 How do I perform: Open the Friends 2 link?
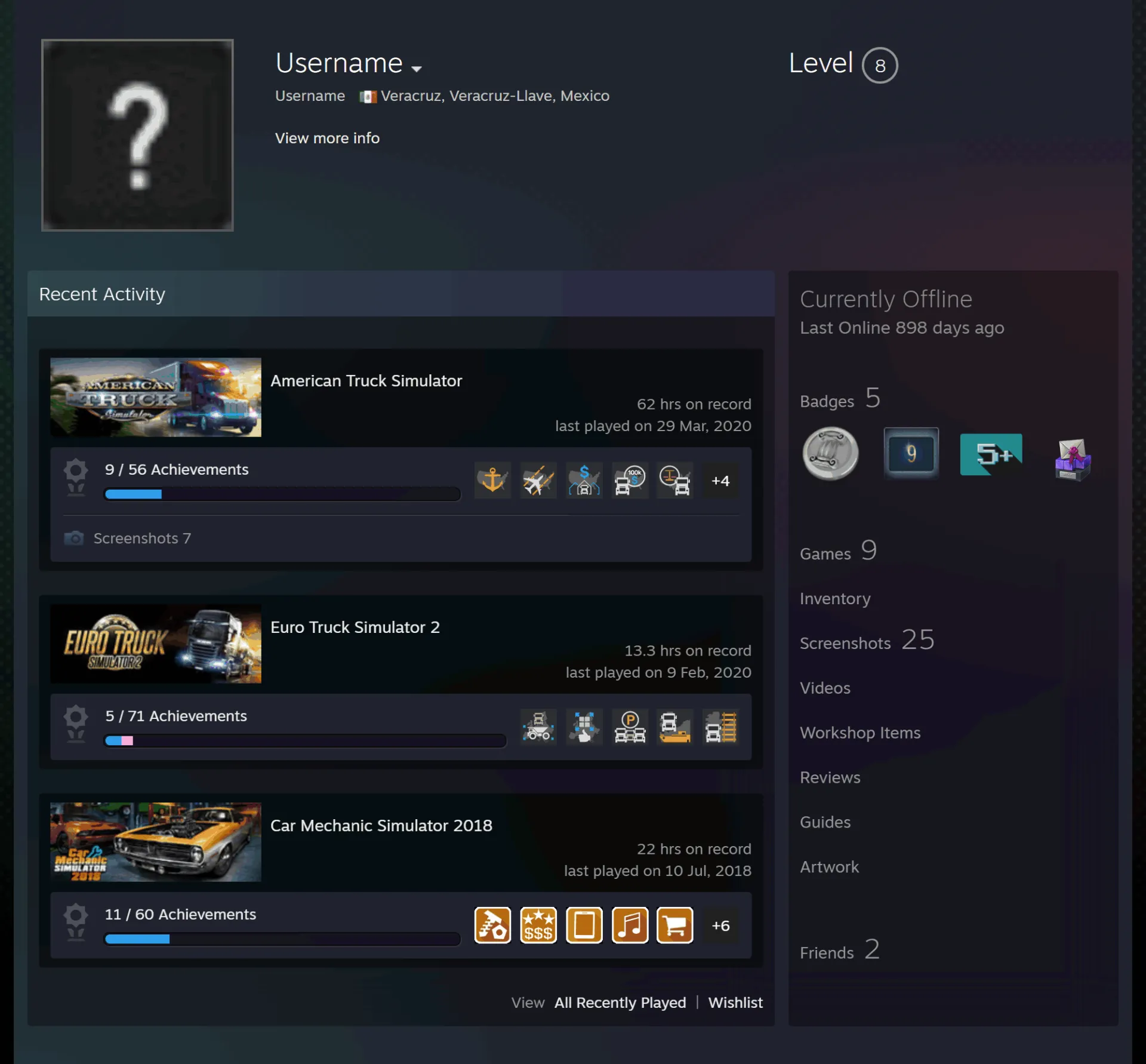[840, 950]
